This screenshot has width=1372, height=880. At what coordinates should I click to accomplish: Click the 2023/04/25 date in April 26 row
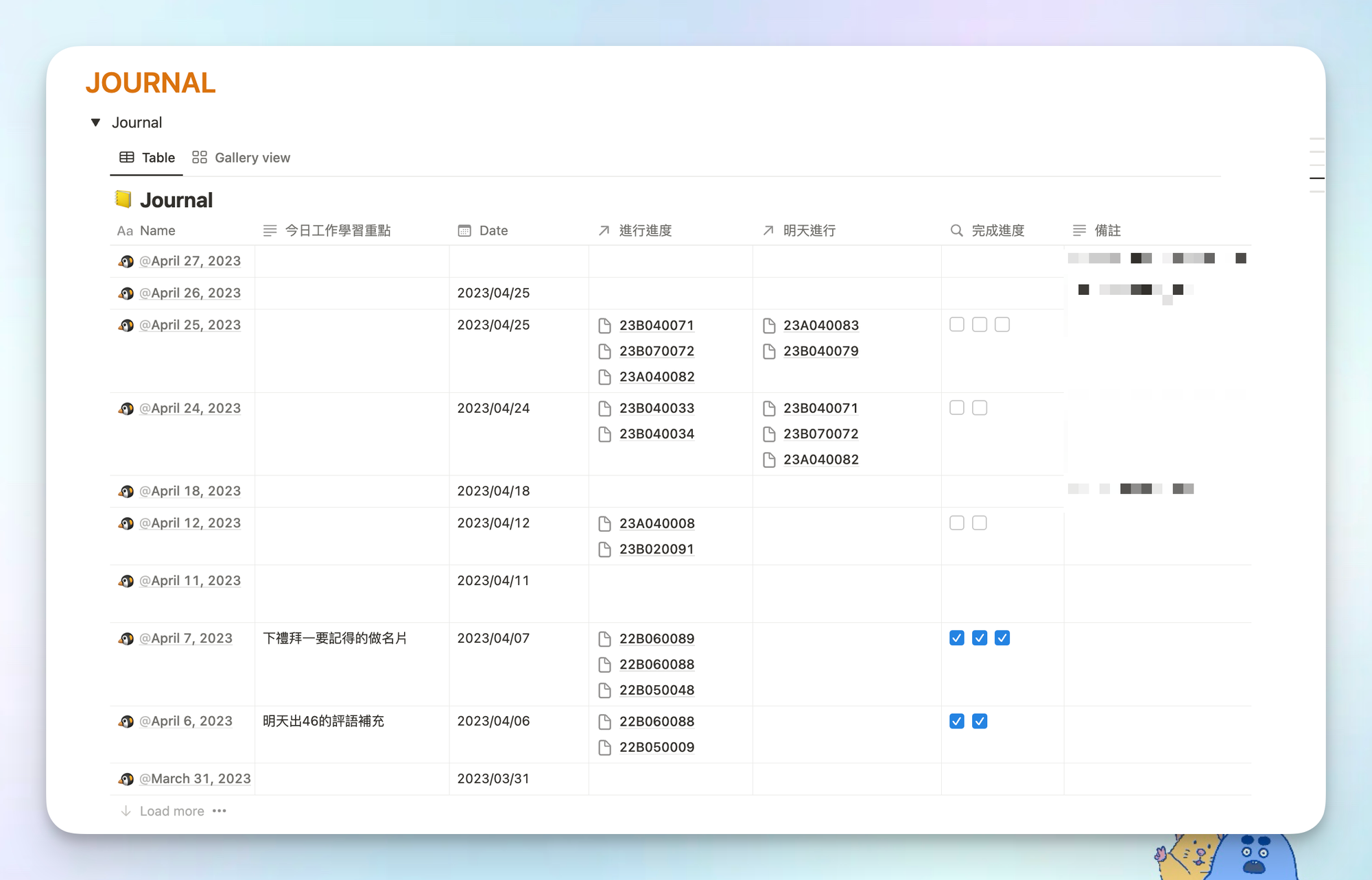[x=493, y=293]
